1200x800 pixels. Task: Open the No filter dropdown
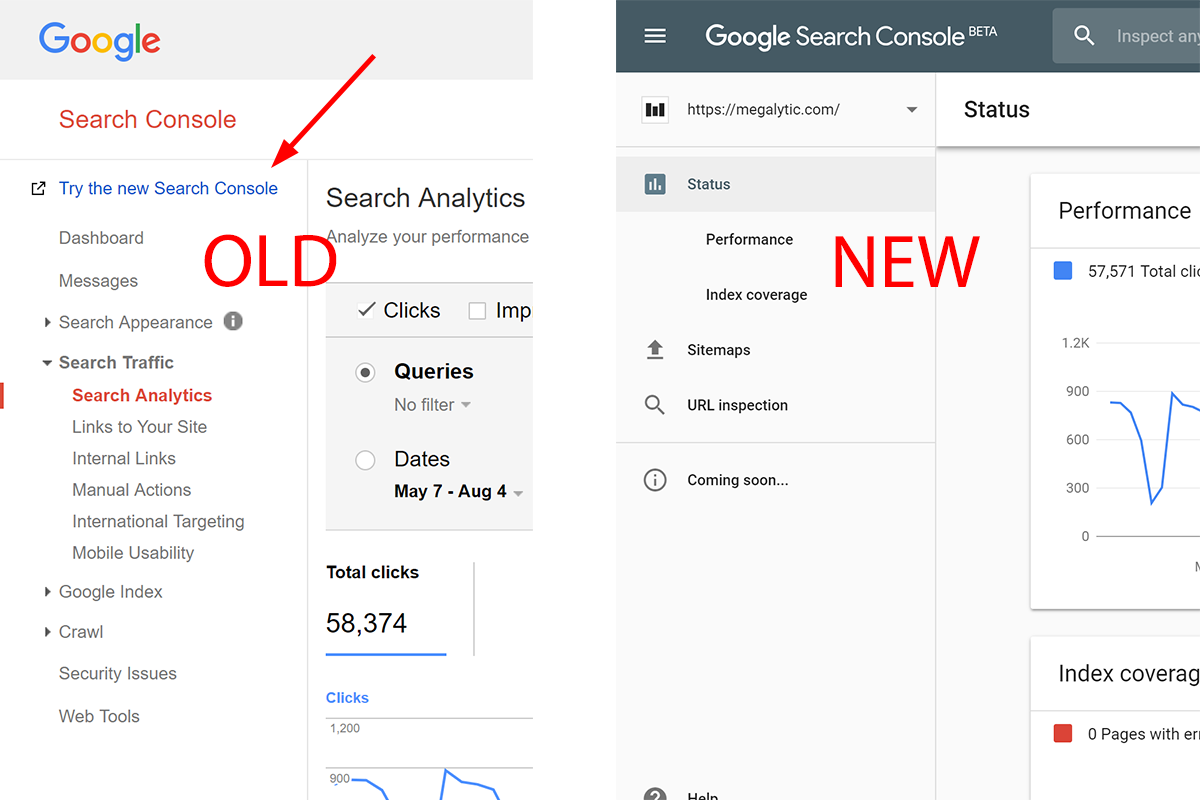click(x=433, y=405)
